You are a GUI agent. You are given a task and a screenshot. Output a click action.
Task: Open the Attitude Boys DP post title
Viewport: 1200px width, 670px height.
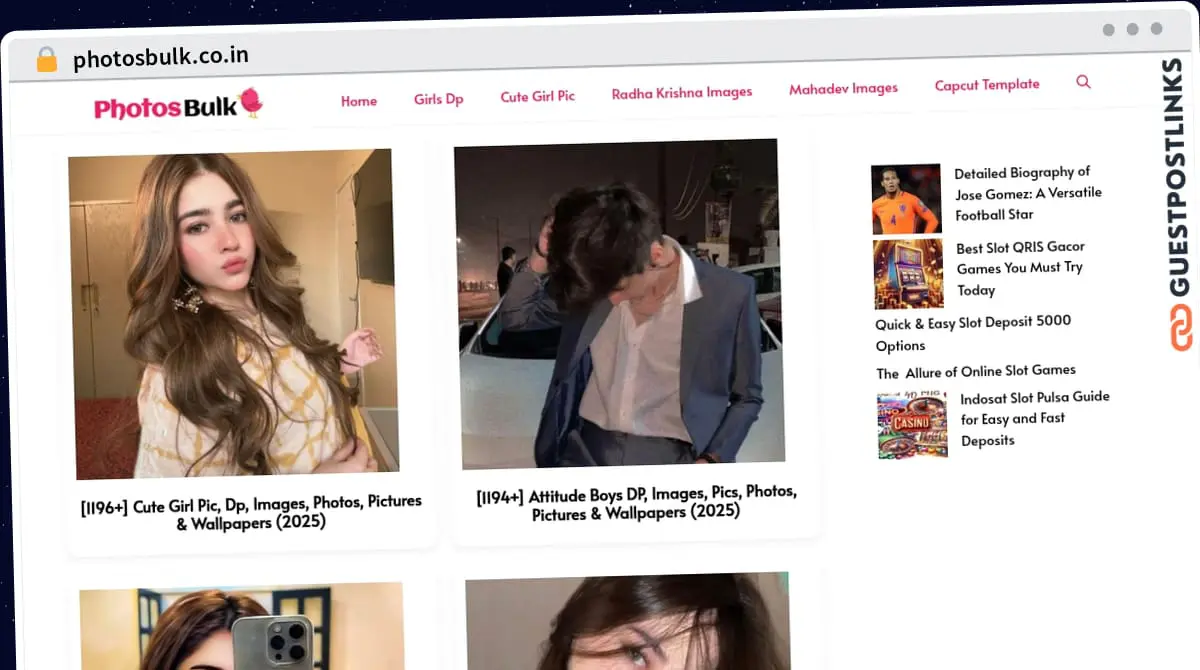(x=636, y=503)
